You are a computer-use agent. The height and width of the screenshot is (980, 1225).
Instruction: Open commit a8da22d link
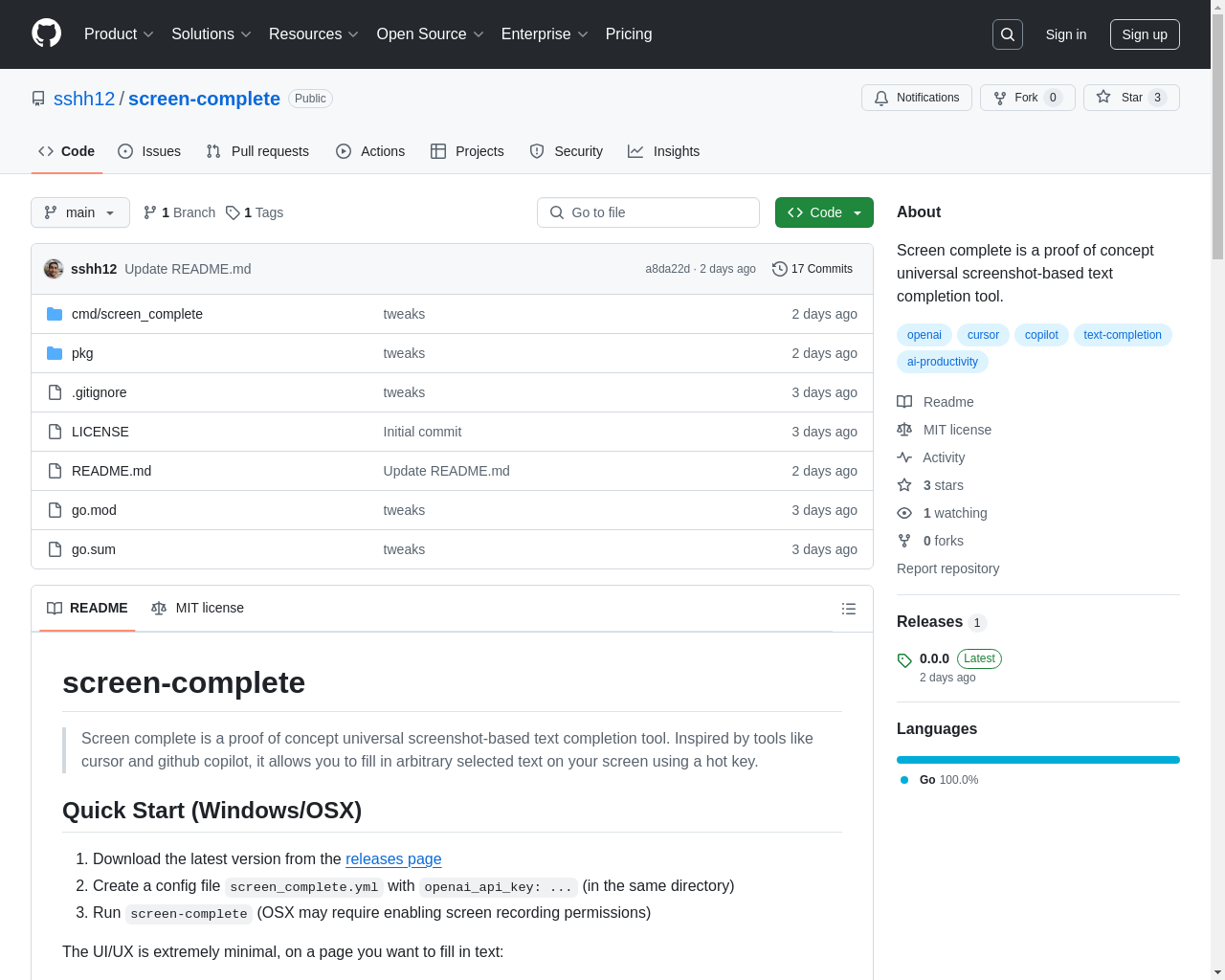667,269
